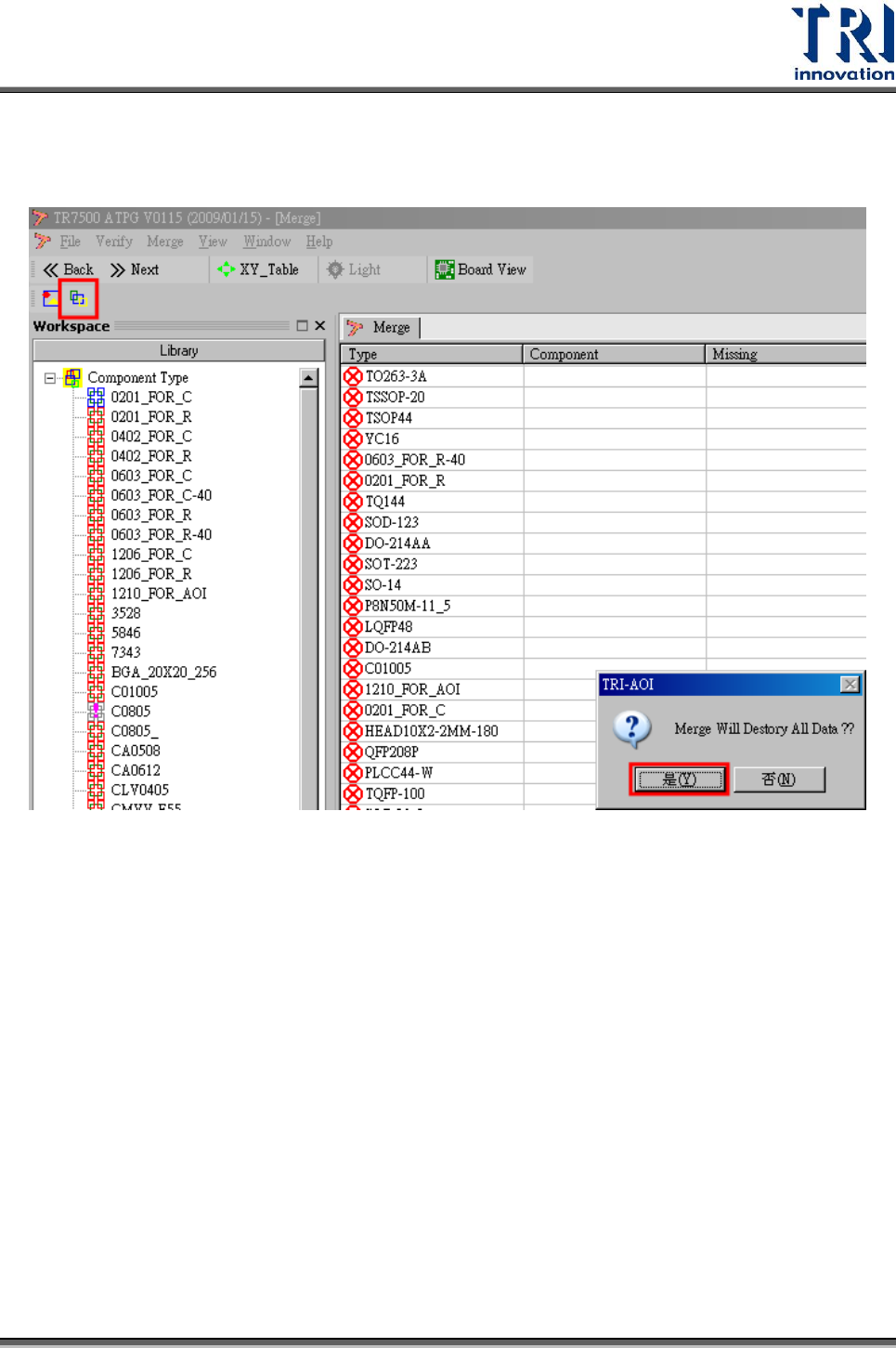The height and width of the screenshot is (1348, 896).
Task: Click the red-blue toolbar icon beside merge icon
Action: tap(50, 298)
